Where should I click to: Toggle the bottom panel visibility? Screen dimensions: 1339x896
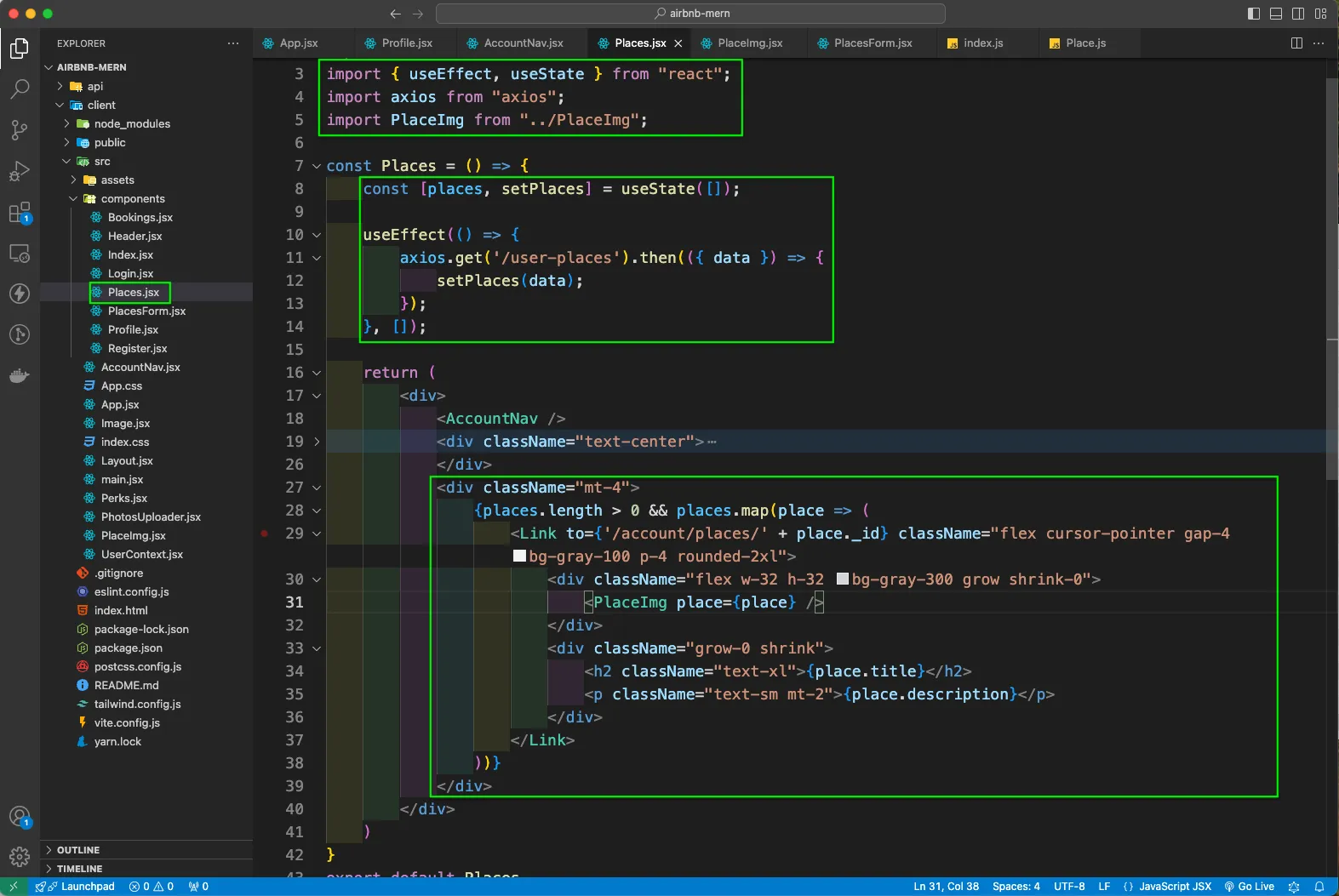pyautogui.click(x=1276, y=14)
